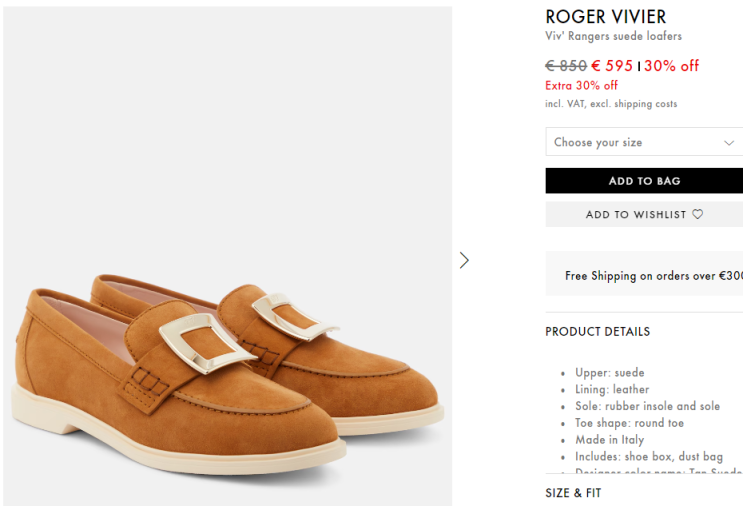Select the Made in Italy detail line
743x506 pixels.
tap(610, 440)
